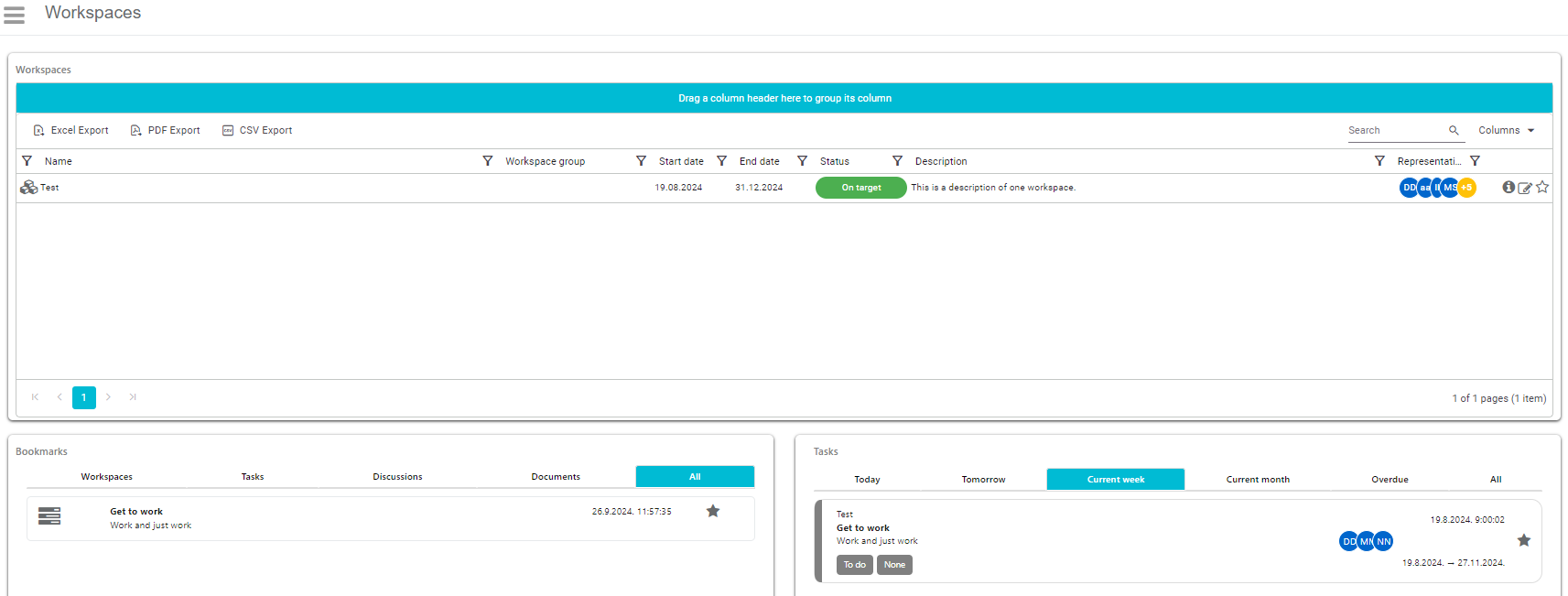Open the filter icon beside Name column
Screen dimensions: 1568x596
click(x=27, y=161)
